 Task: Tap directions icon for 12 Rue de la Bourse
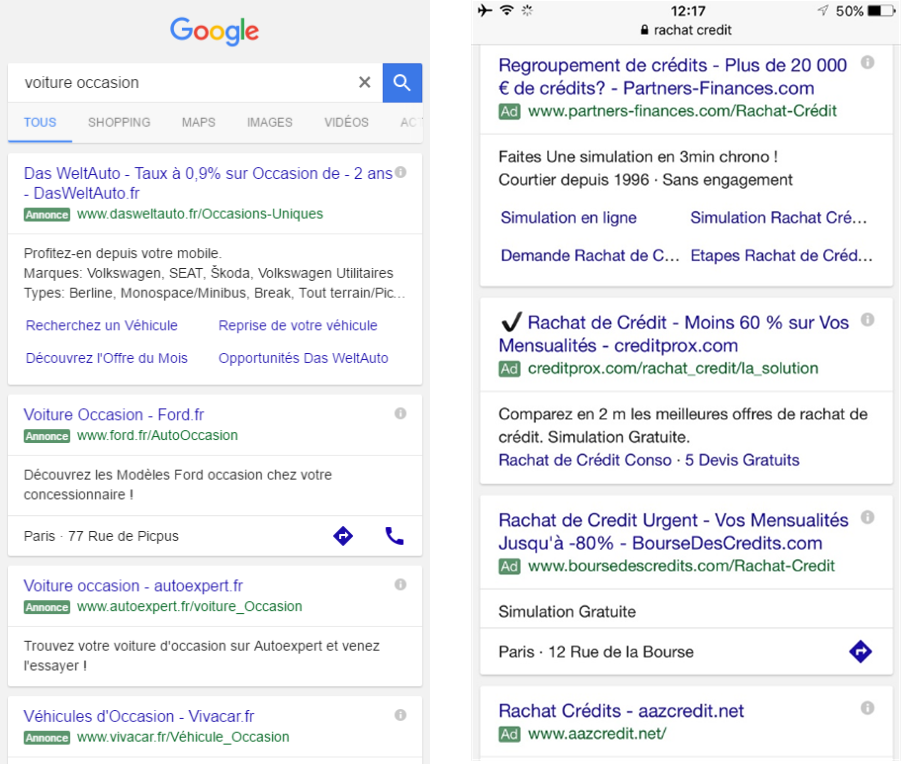861,651
